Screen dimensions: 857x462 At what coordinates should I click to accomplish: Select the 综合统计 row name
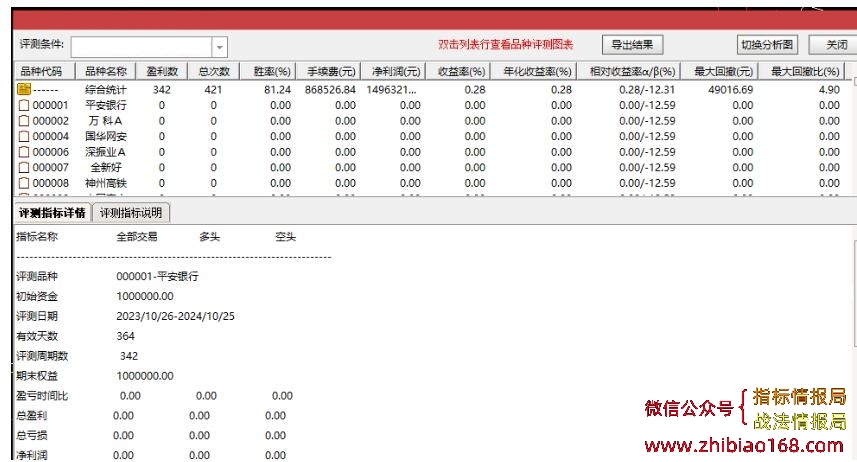[x=105, y=90]
